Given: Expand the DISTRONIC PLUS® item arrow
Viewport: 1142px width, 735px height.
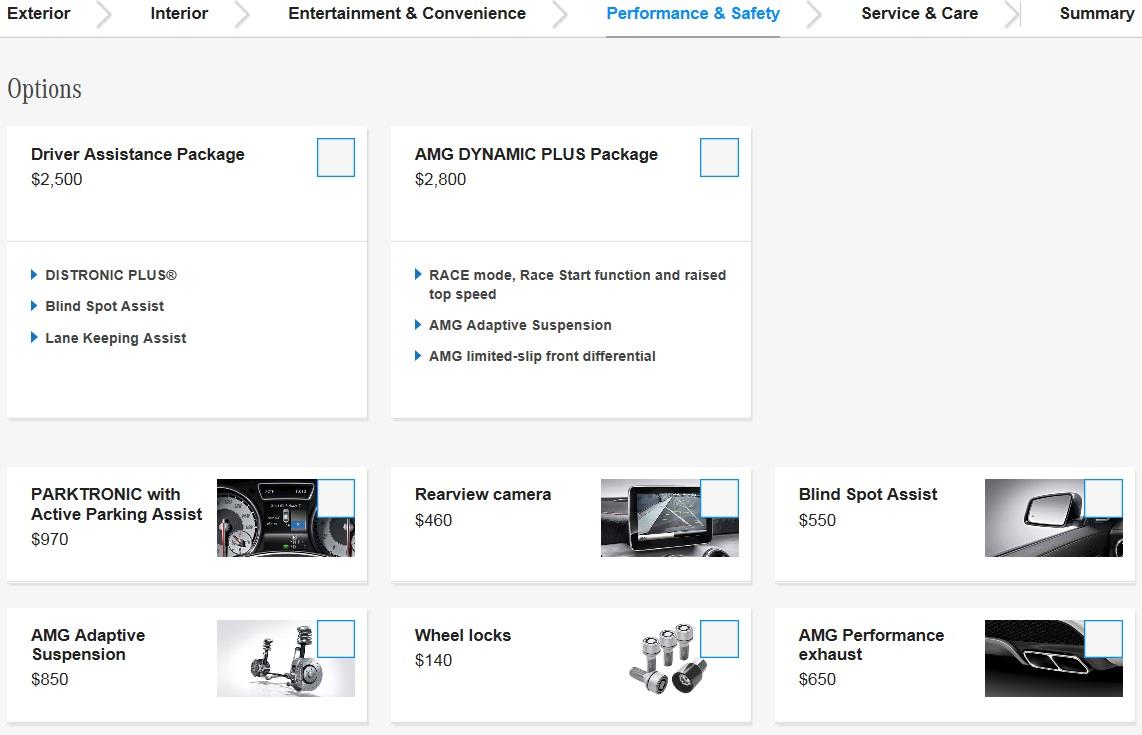Looking at the screenshot, I should click(34, 275).
